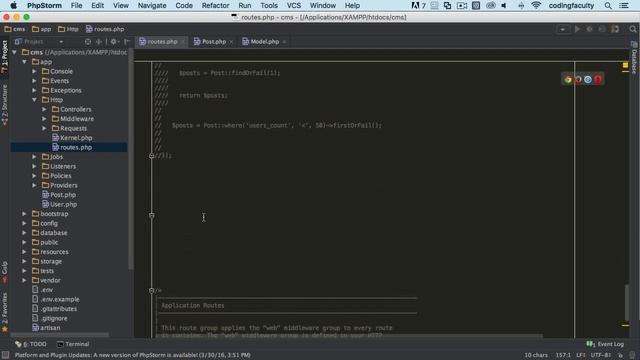Click the LF line separator in status bar

[x=580, y=355]
